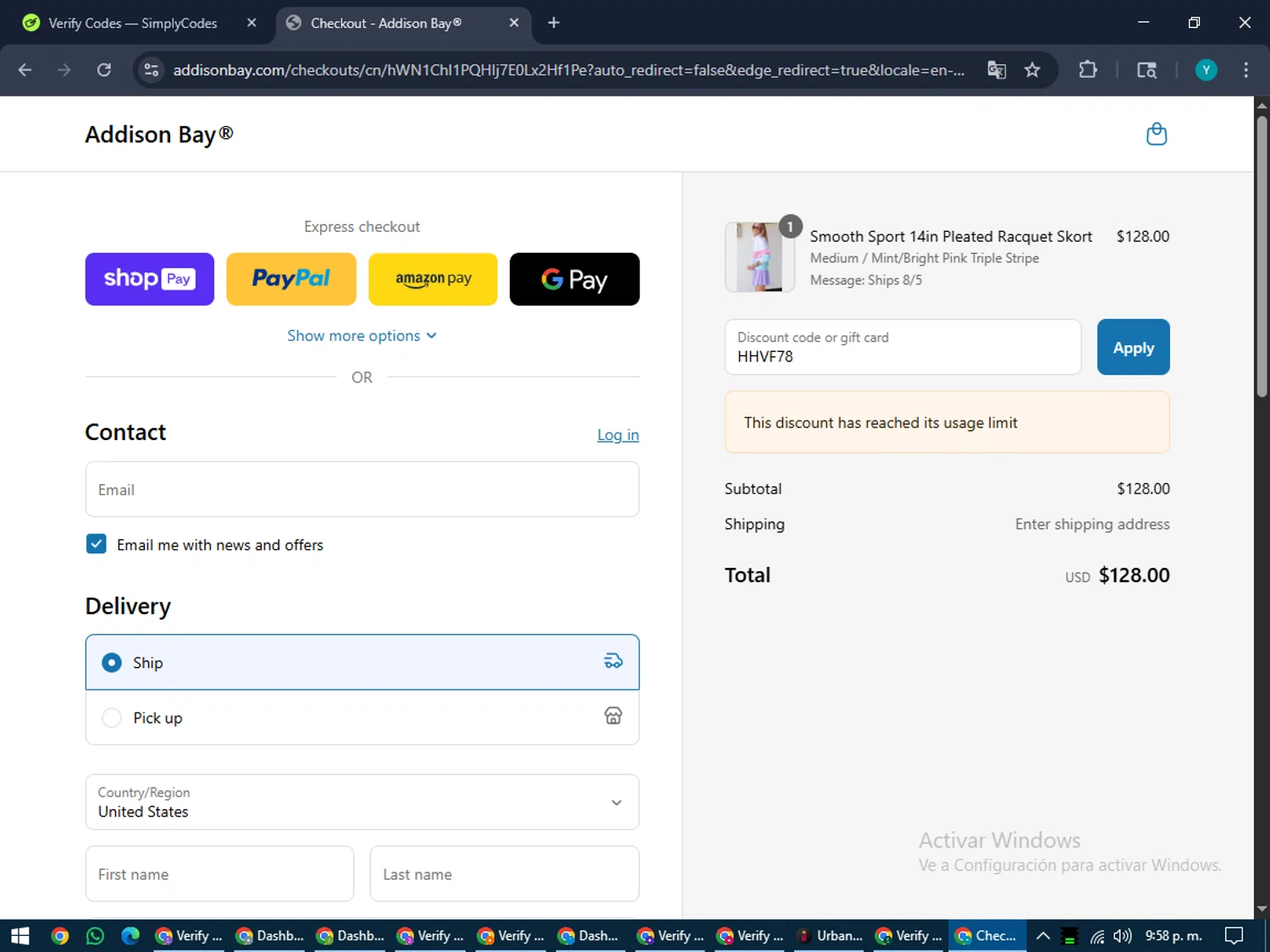Select the Pick up delivery radio option
Screen dimensions: 1270x952
(x=112, y=718)
